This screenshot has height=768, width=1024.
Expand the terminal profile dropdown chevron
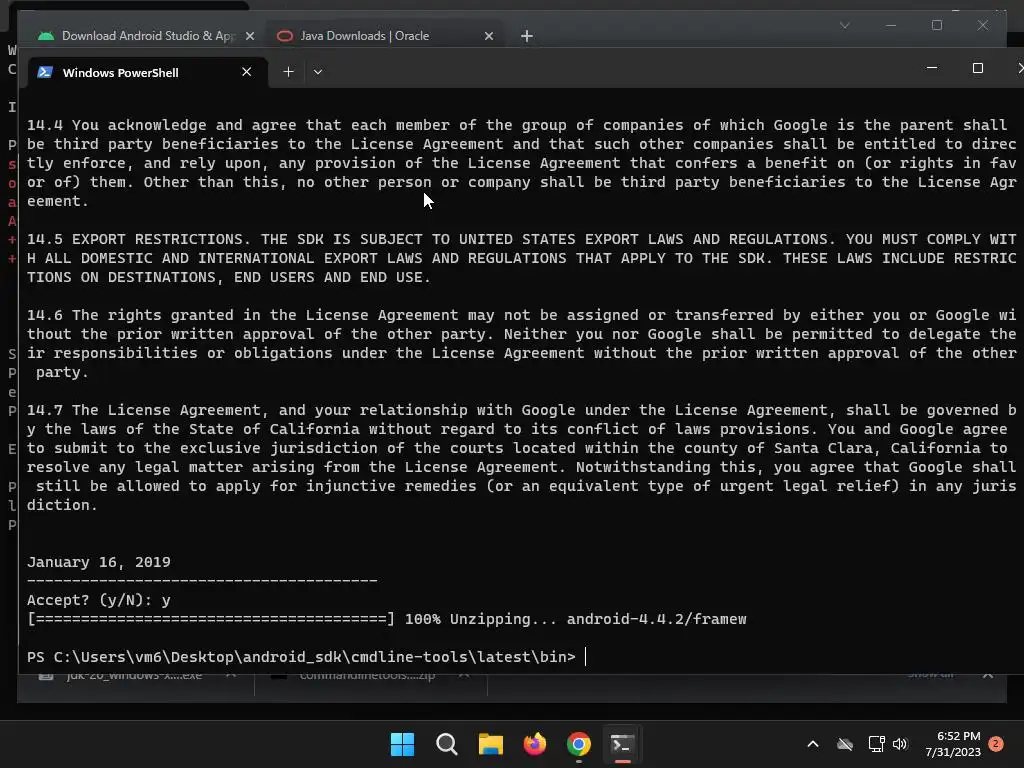(x=318, y=72)
